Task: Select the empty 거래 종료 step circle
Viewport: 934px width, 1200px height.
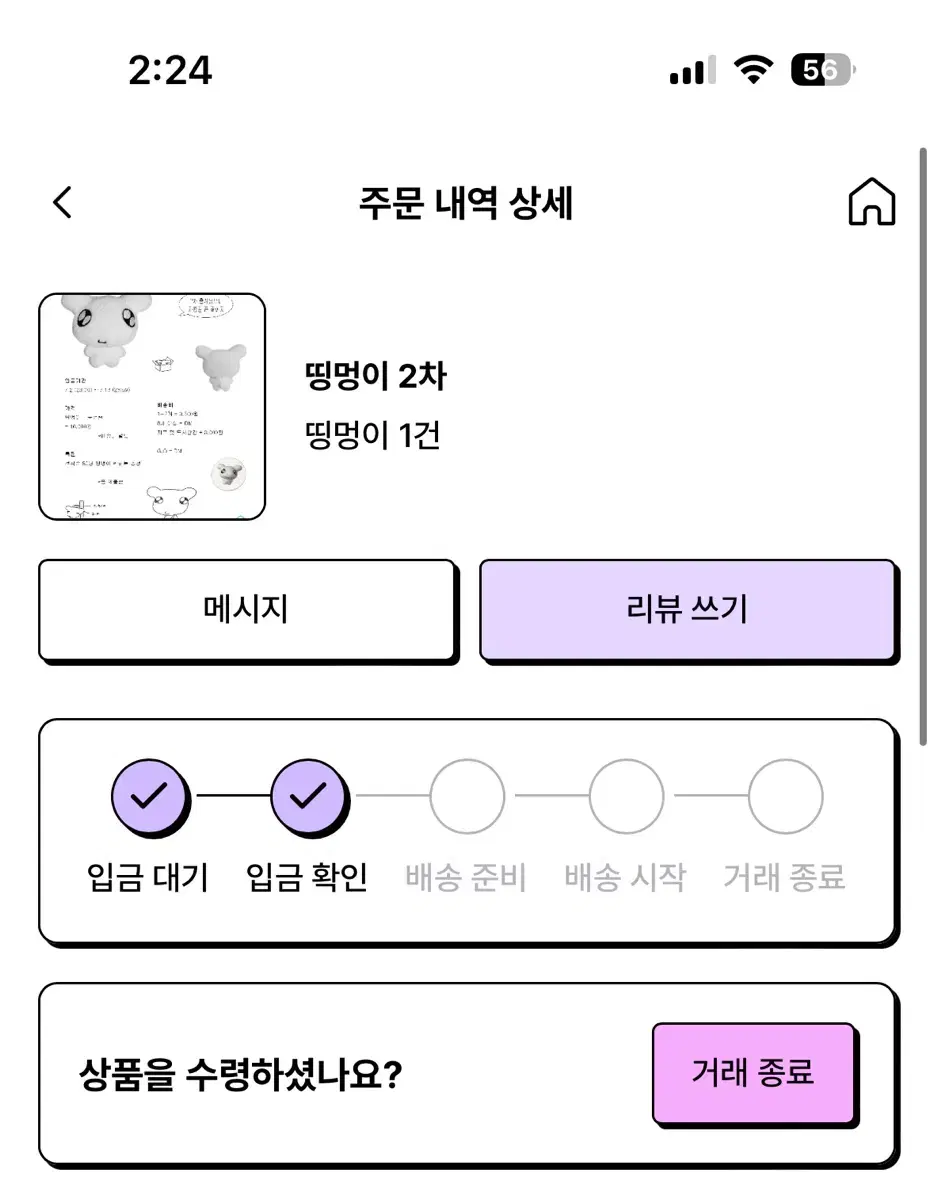Action: [x=786, y=797]
